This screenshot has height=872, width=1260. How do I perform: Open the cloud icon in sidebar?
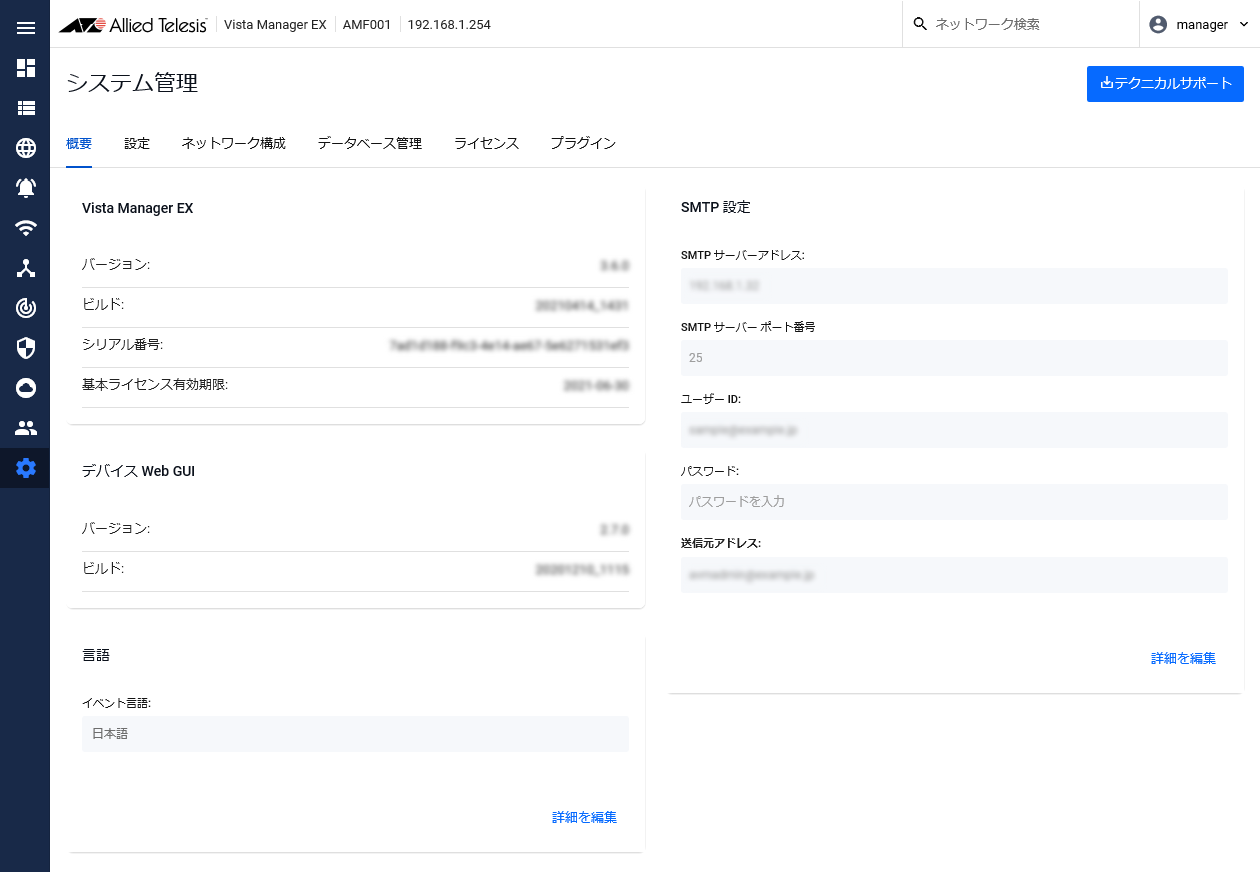(26, 388)
